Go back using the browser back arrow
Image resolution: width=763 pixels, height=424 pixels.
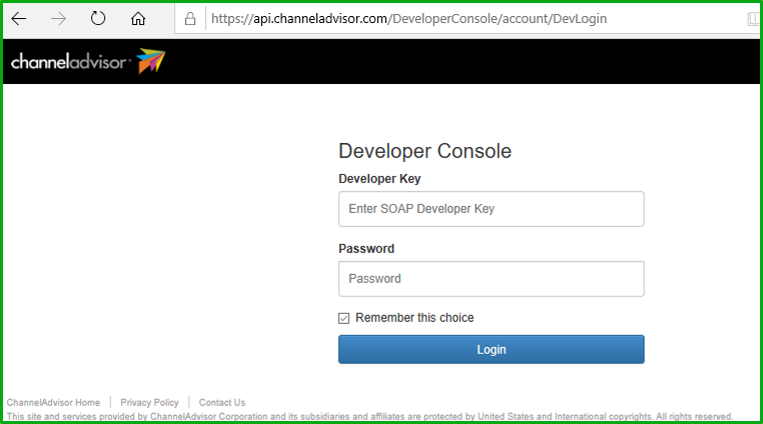[x=19, y=19]
